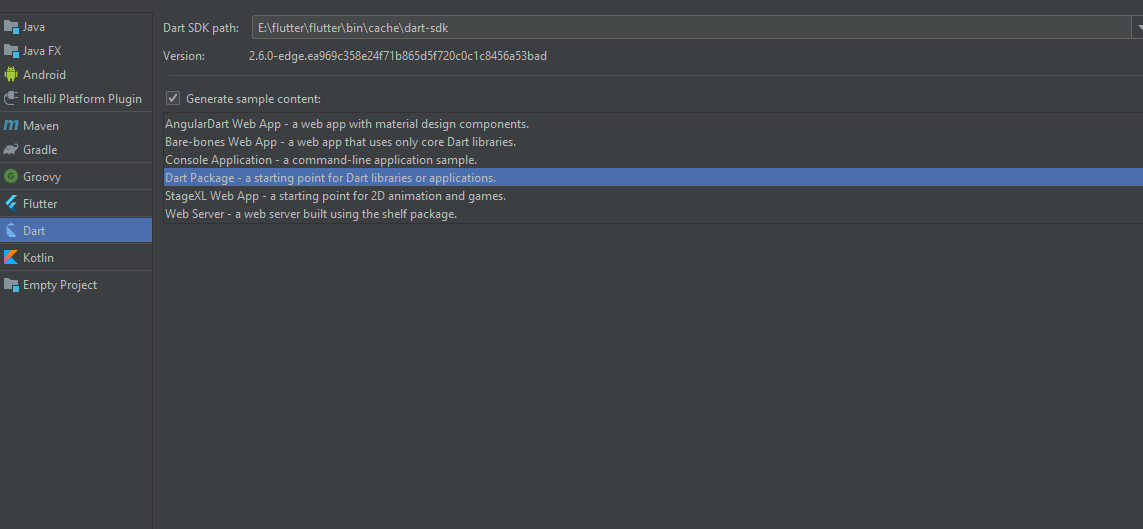Click the Java folder icon

coord(11,27)
